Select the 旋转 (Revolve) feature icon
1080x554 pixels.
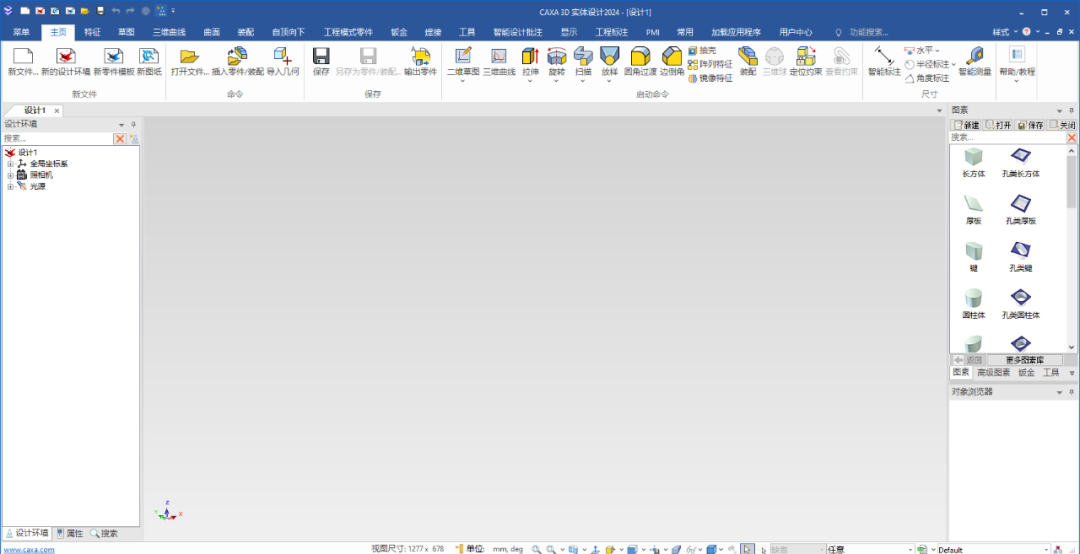click(x=557, y=57)
